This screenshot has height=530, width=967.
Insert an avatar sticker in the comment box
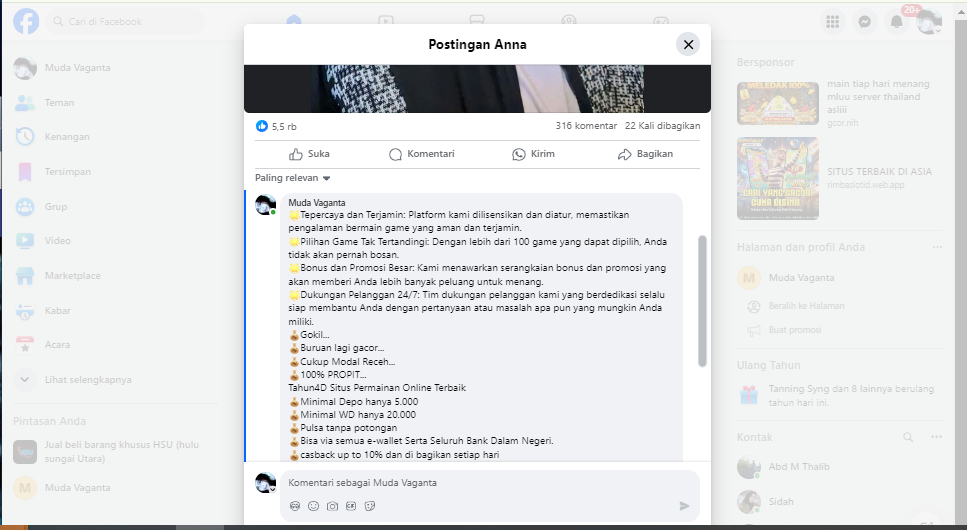pos(295,506)
